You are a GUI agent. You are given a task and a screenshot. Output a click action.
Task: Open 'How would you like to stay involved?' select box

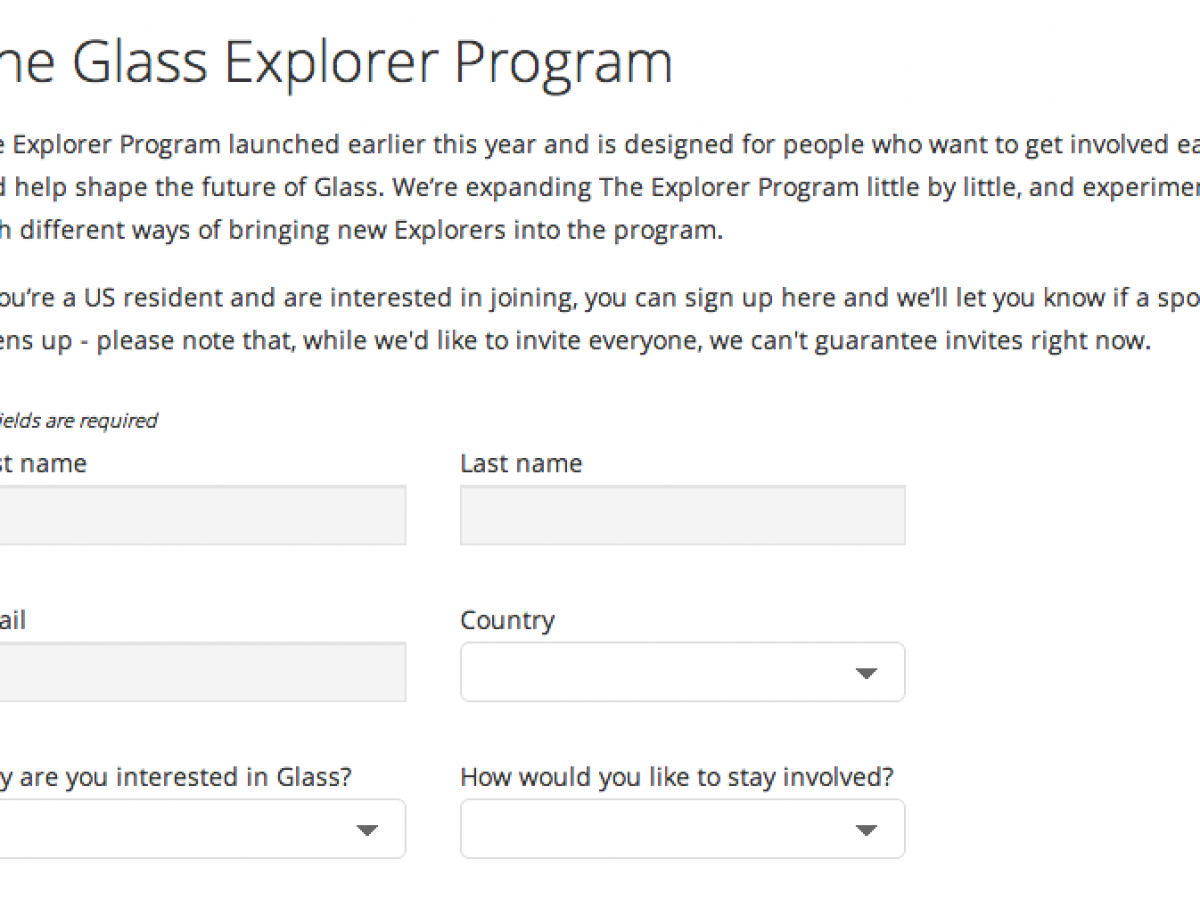[x=660, y=829]
